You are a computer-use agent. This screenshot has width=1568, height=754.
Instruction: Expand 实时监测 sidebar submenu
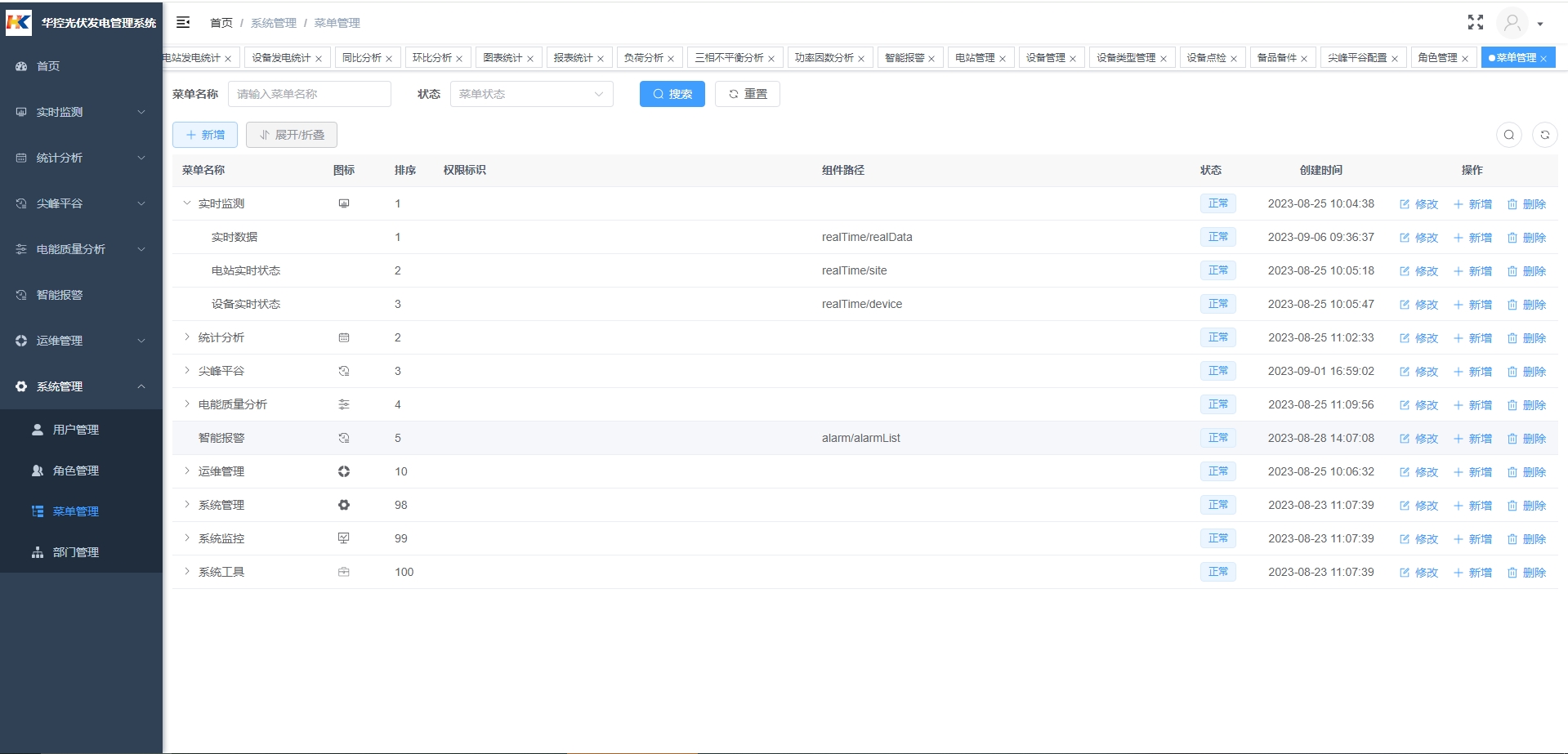pos(81,112)
